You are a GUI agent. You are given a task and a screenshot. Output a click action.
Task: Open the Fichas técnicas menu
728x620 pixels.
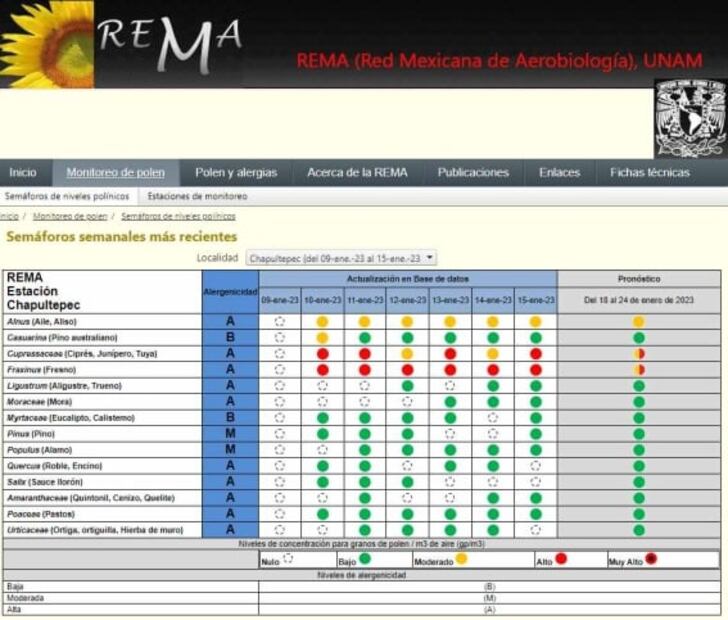point(649,172)
